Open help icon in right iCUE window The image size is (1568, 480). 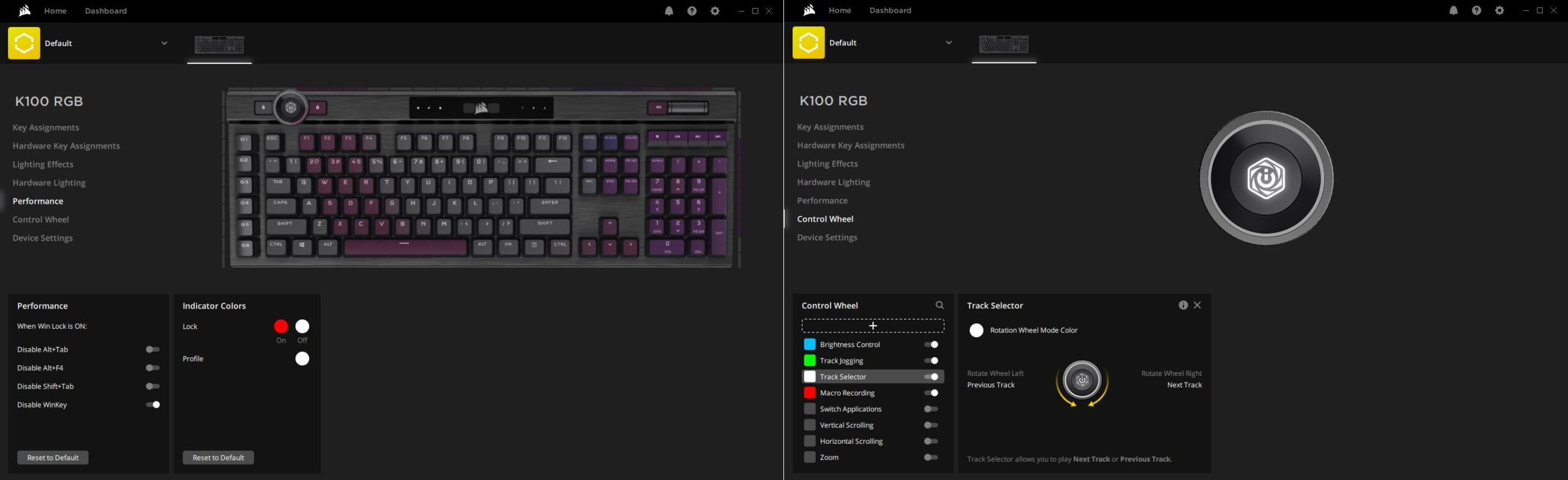click(1476, 10)
